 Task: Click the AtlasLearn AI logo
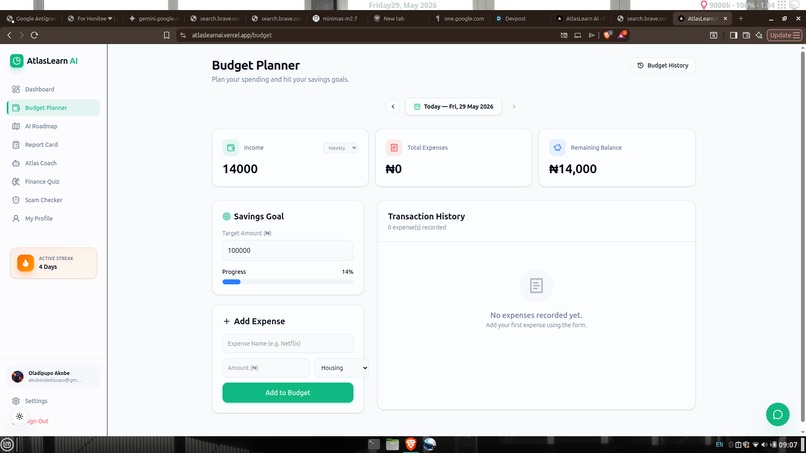pyautogui.click(x=44, y=61)
